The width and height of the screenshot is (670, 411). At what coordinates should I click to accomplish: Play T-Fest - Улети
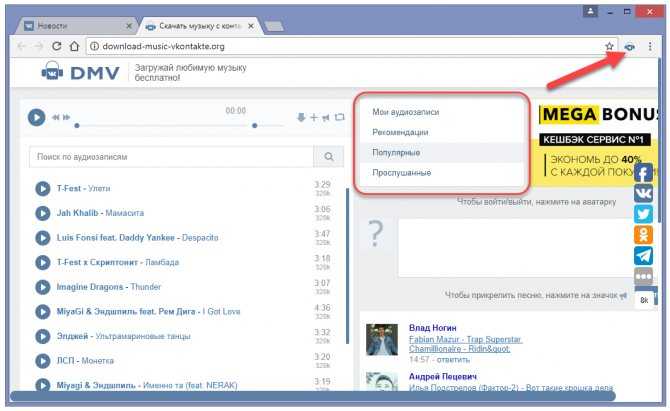(43, 188)
